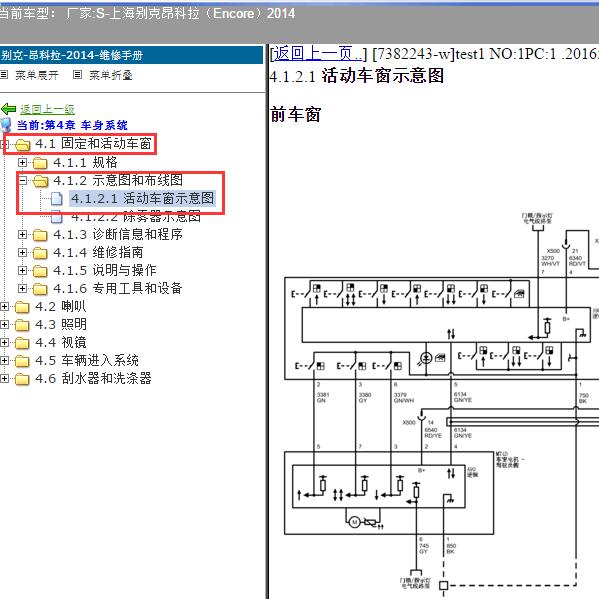Image resolution: width=599 pixels, height=599 pixels.
Task: Expand the 4.2 喇叭 node
Action: pos(4,306)
